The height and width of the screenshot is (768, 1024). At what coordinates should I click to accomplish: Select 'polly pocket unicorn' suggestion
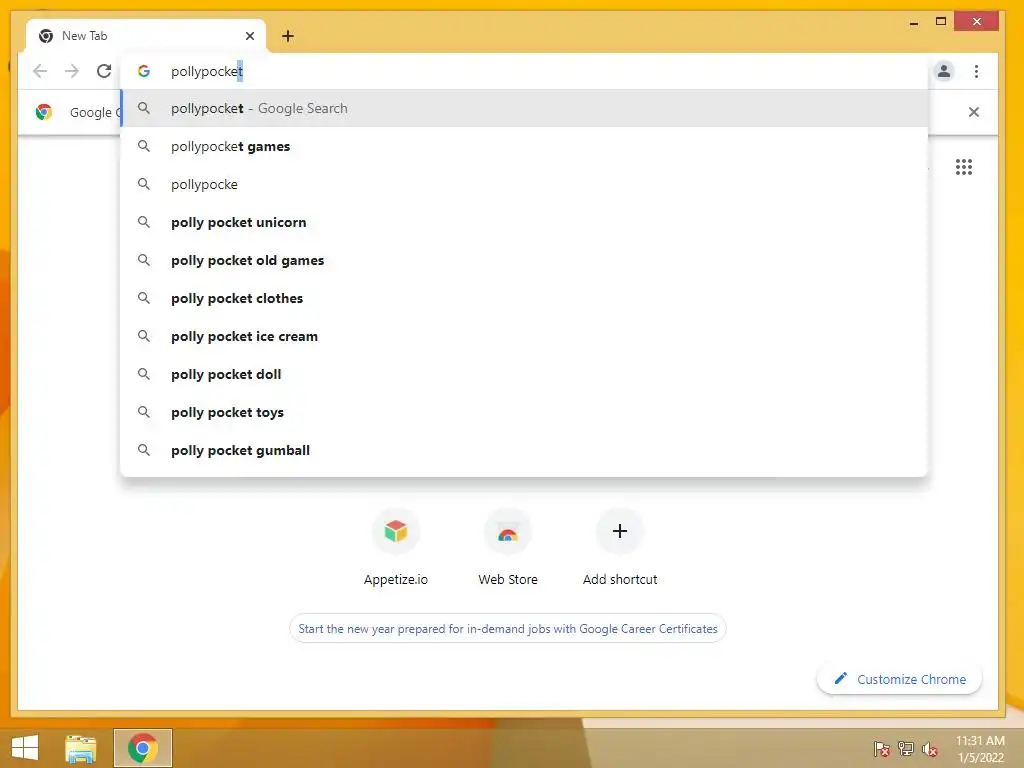click(524, 222)
